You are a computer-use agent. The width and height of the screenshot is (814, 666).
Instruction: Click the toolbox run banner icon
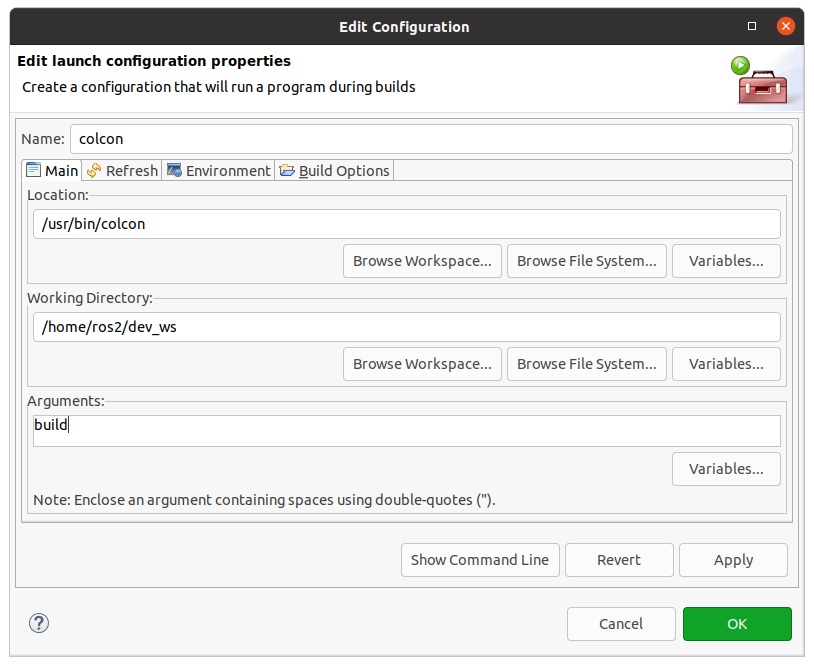click(759, 81)
